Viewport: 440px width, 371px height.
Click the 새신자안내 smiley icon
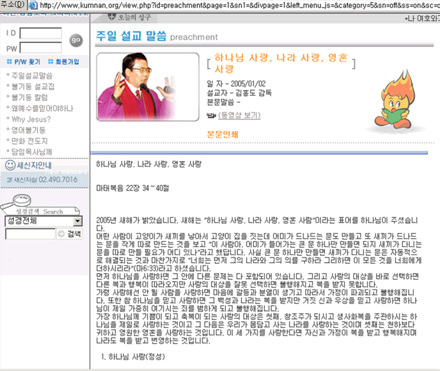pos(10,165)
